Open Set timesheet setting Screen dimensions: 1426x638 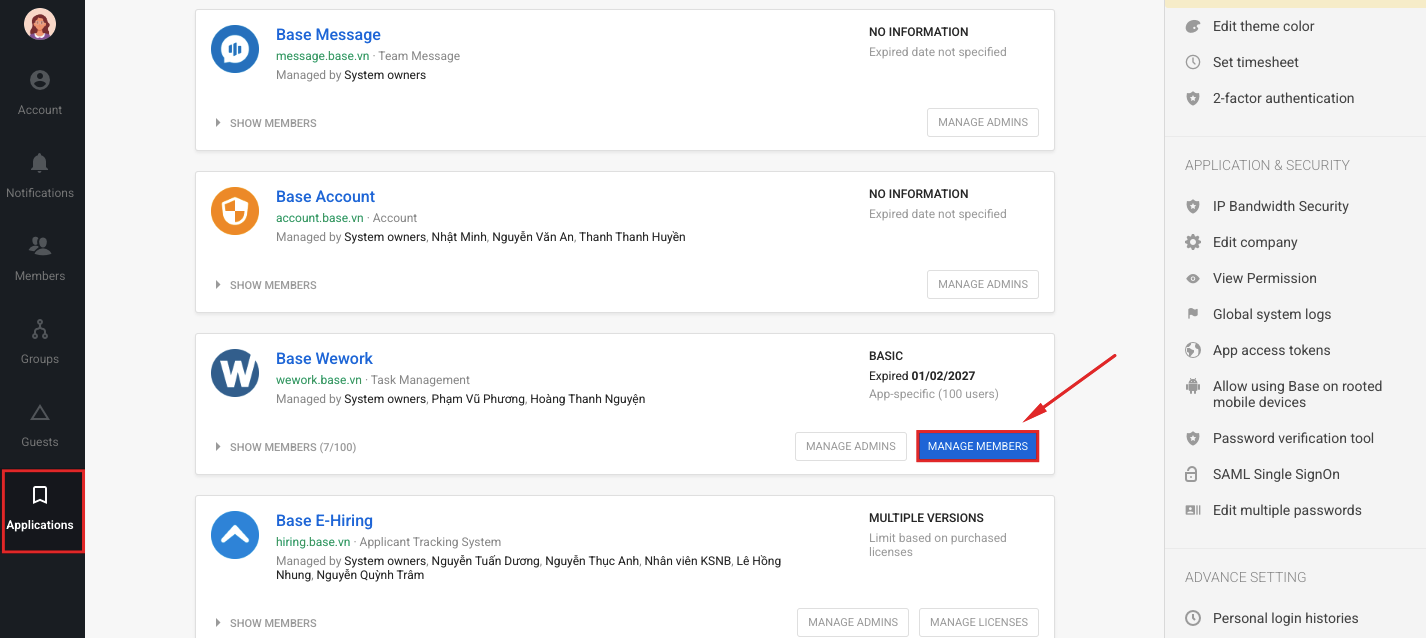1256,62
